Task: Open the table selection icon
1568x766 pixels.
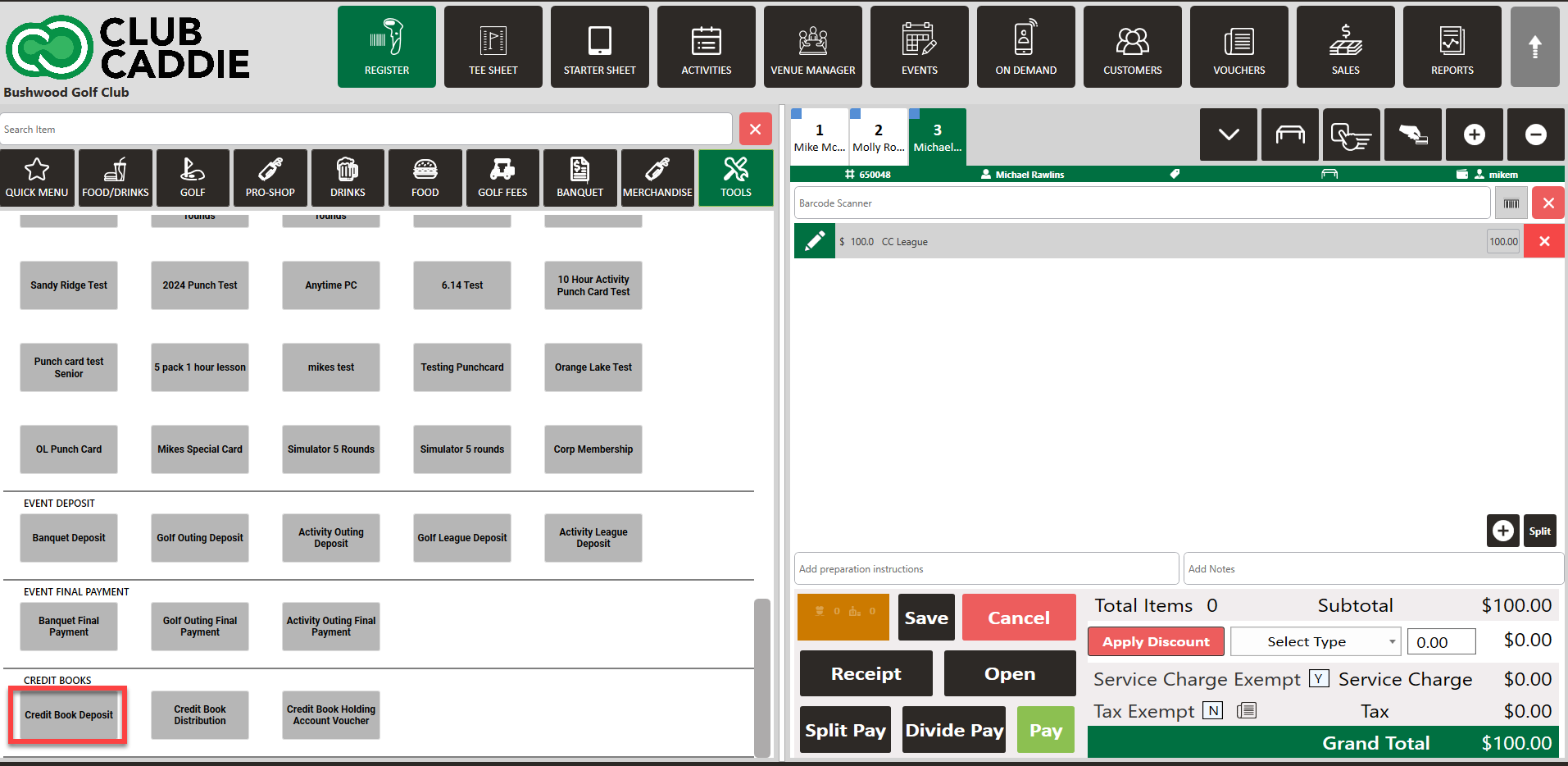Action: [1289, 135]
